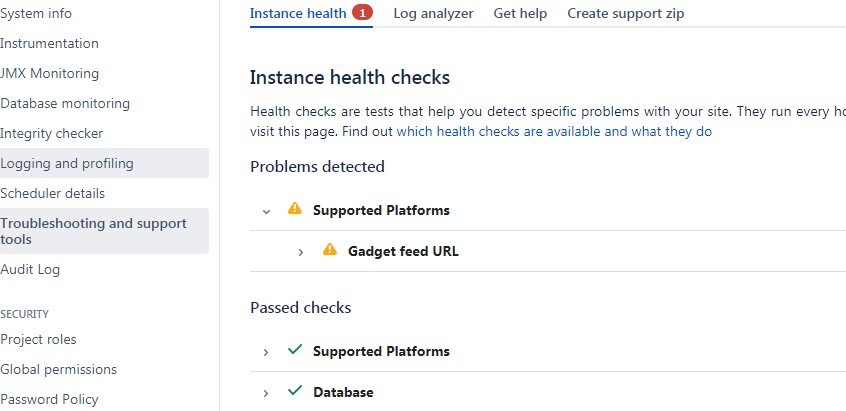
Task: Select Database monitoring in the sidebar
Action: click(65, 103)
